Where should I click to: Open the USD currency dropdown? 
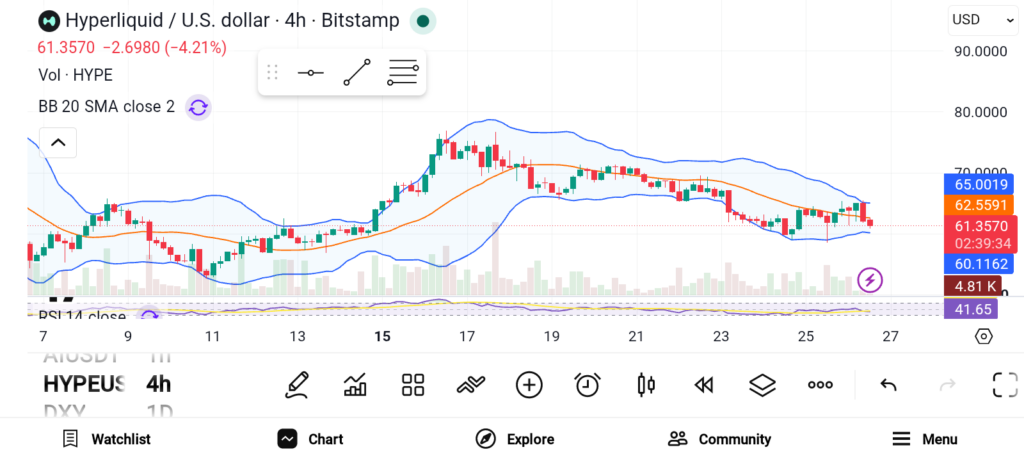point(982,20)
